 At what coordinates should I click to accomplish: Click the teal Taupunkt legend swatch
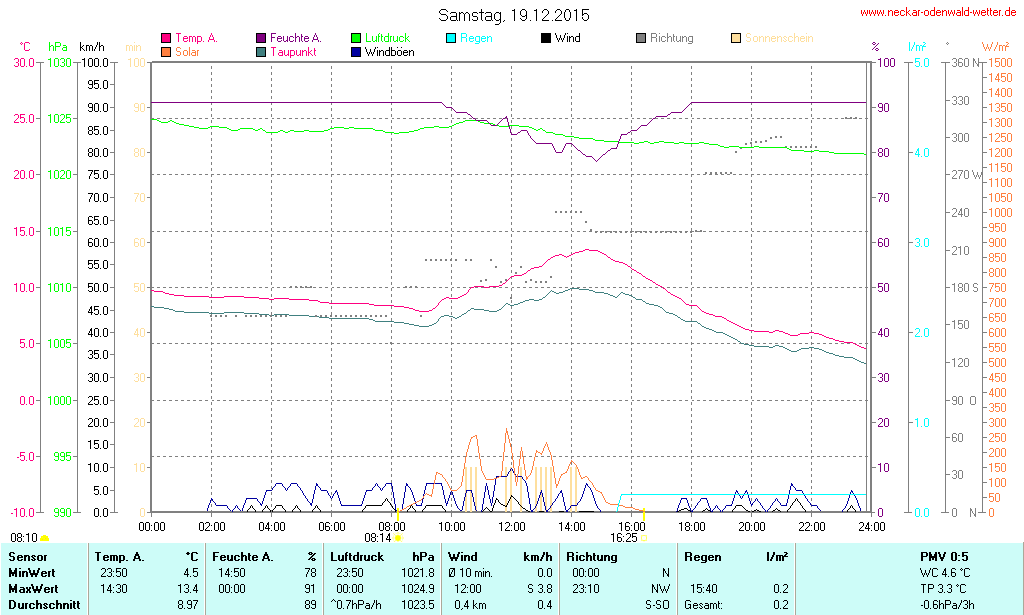point(261,51)
